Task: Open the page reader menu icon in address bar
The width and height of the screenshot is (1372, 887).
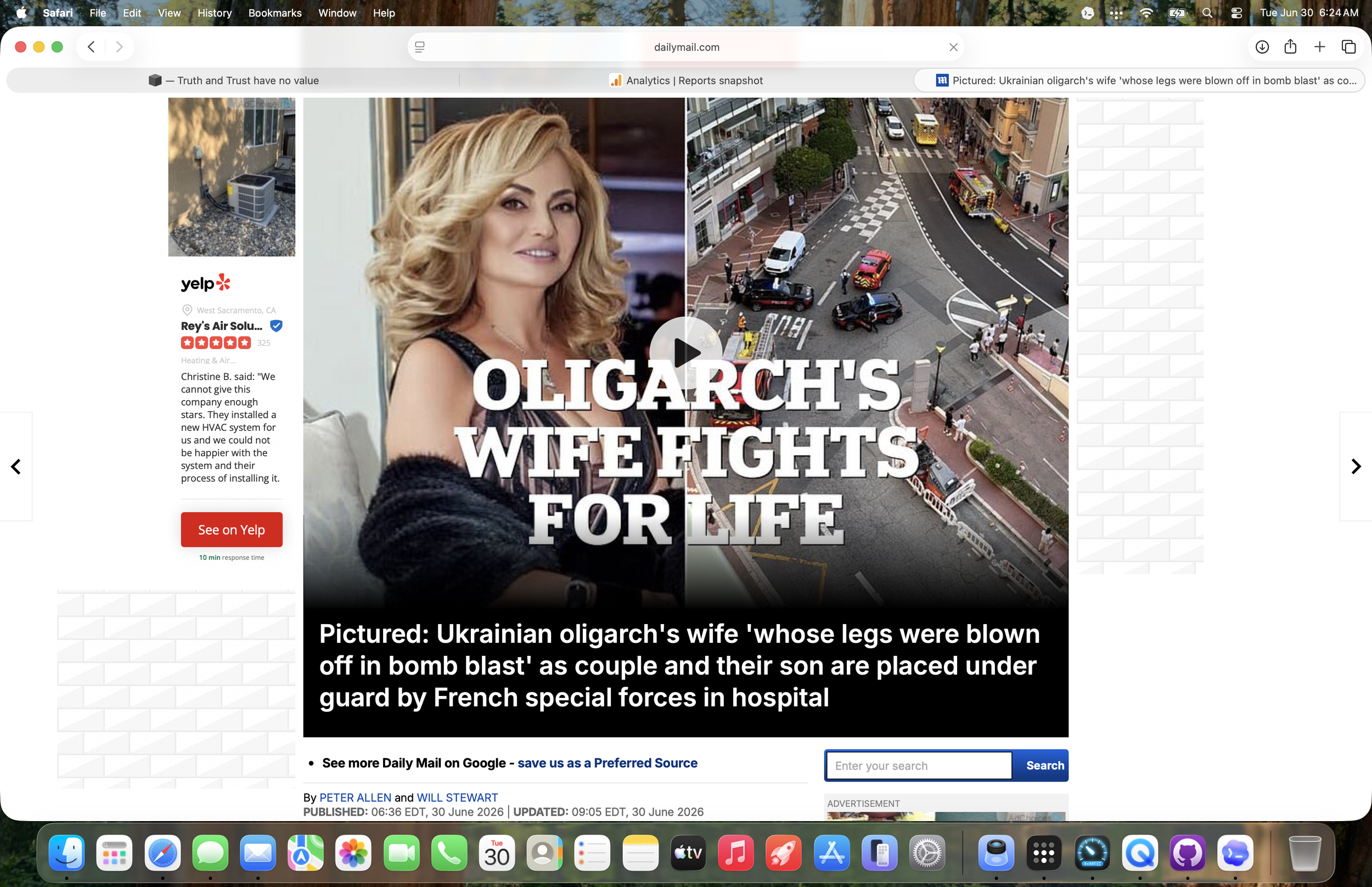Action: (420, 47)
